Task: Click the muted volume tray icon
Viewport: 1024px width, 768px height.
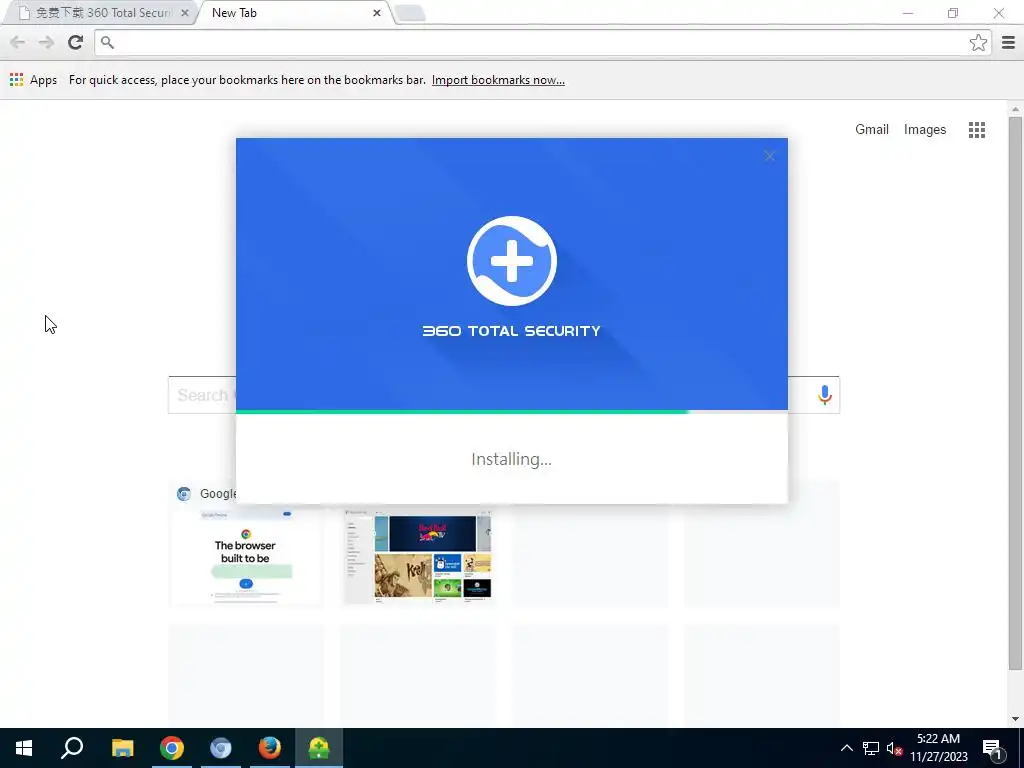Action: point(894,748)
